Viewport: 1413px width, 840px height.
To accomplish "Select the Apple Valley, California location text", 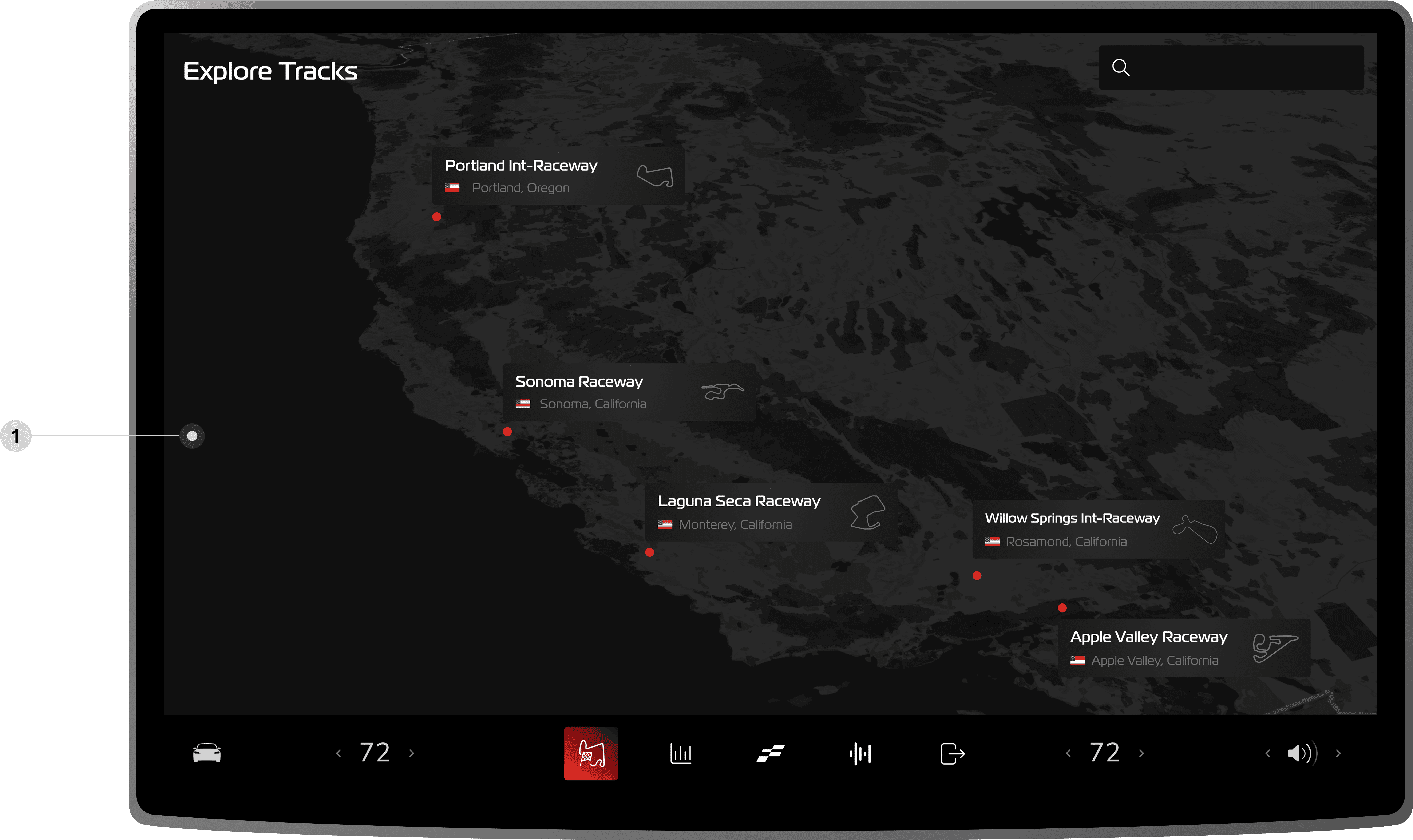I will pos(1155,661).
